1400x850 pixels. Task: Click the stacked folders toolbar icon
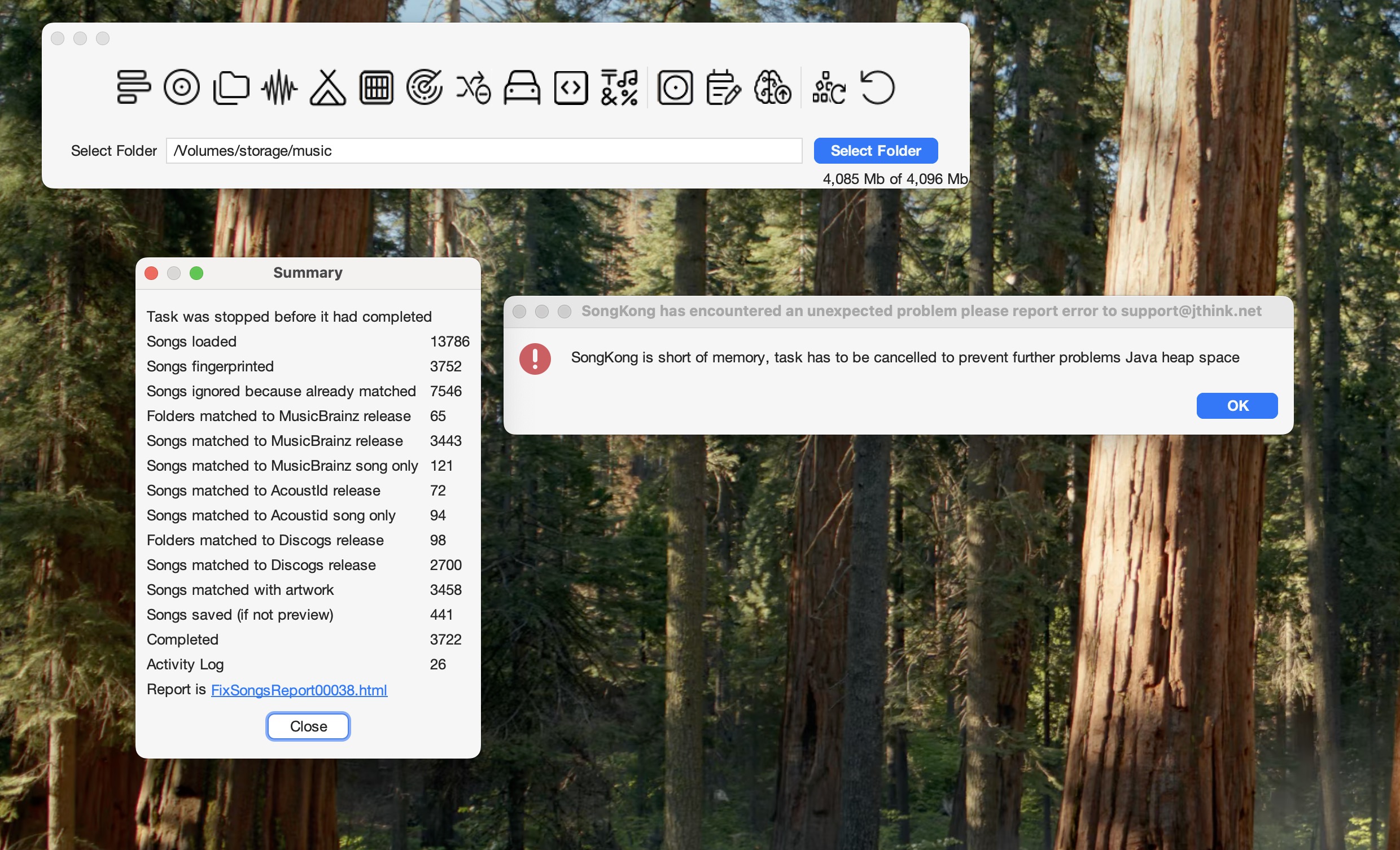coord(231,87)
